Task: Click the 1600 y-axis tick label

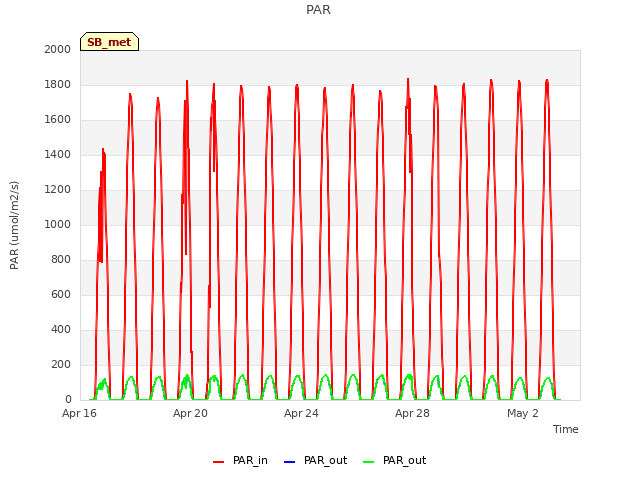Action: point(58,120)
